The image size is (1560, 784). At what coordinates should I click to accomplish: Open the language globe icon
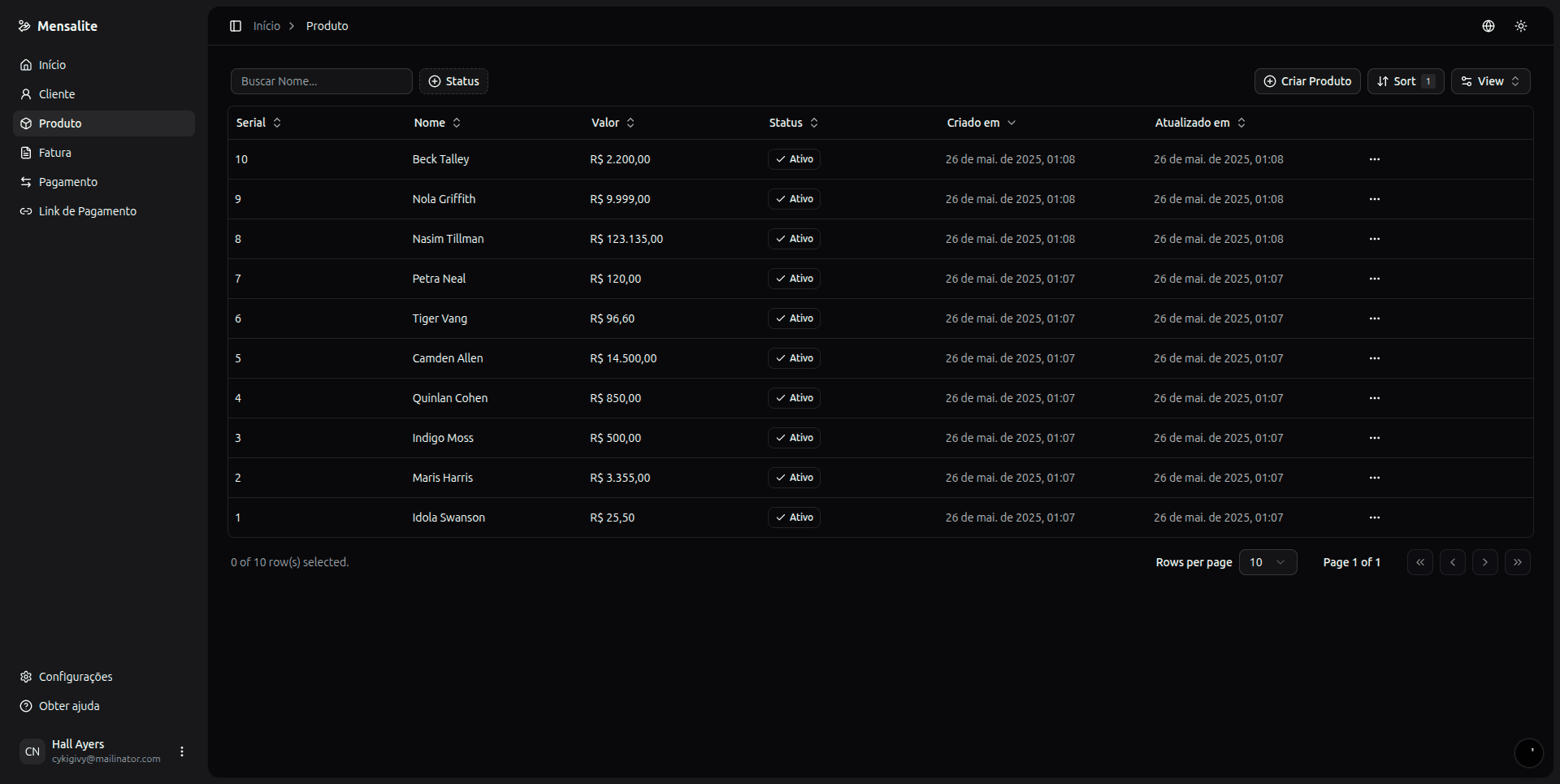[1488, 26]
